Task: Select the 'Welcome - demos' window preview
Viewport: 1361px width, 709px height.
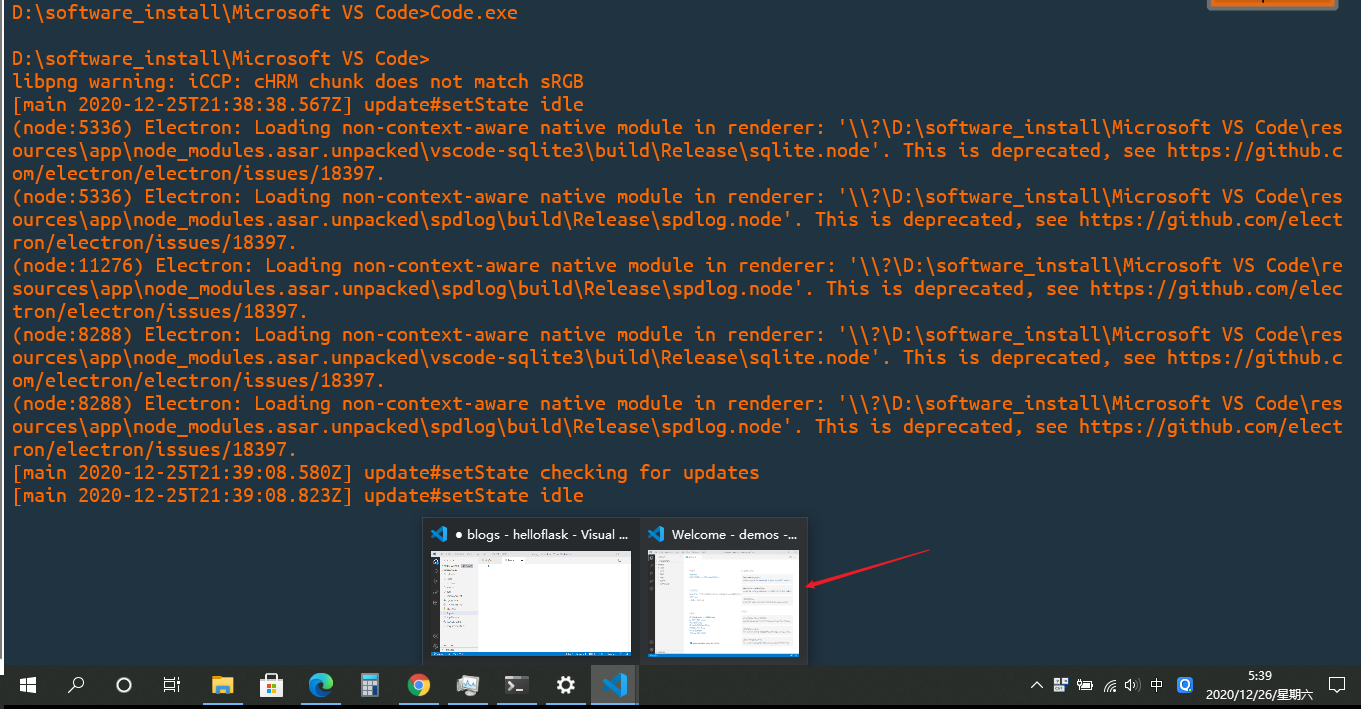Action: 724,591
